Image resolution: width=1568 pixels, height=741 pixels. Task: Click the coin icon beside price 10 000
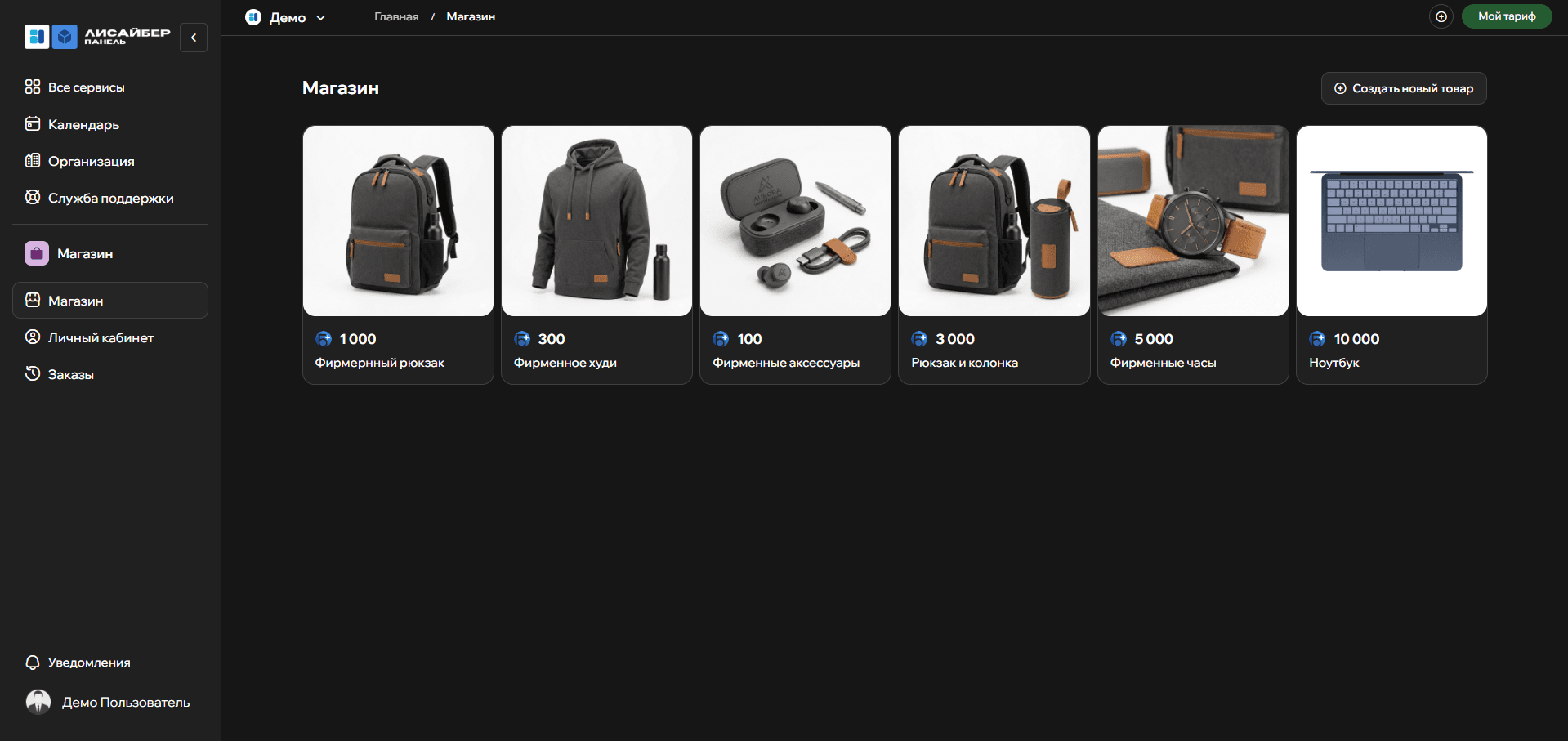[1317, 339]
